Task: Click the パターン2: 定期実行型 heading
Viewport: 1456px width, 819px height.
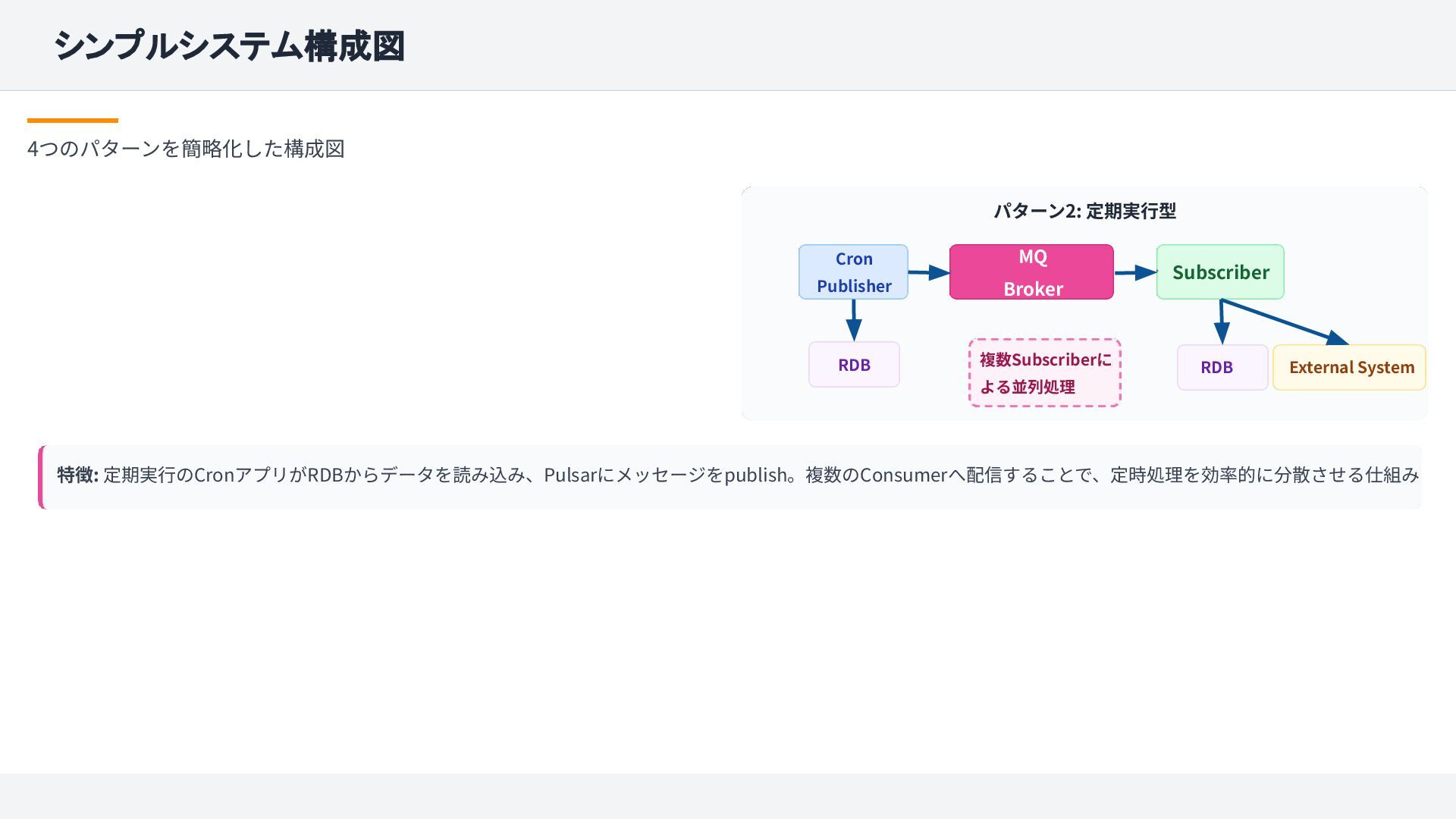Action: tap(1084, 211)
